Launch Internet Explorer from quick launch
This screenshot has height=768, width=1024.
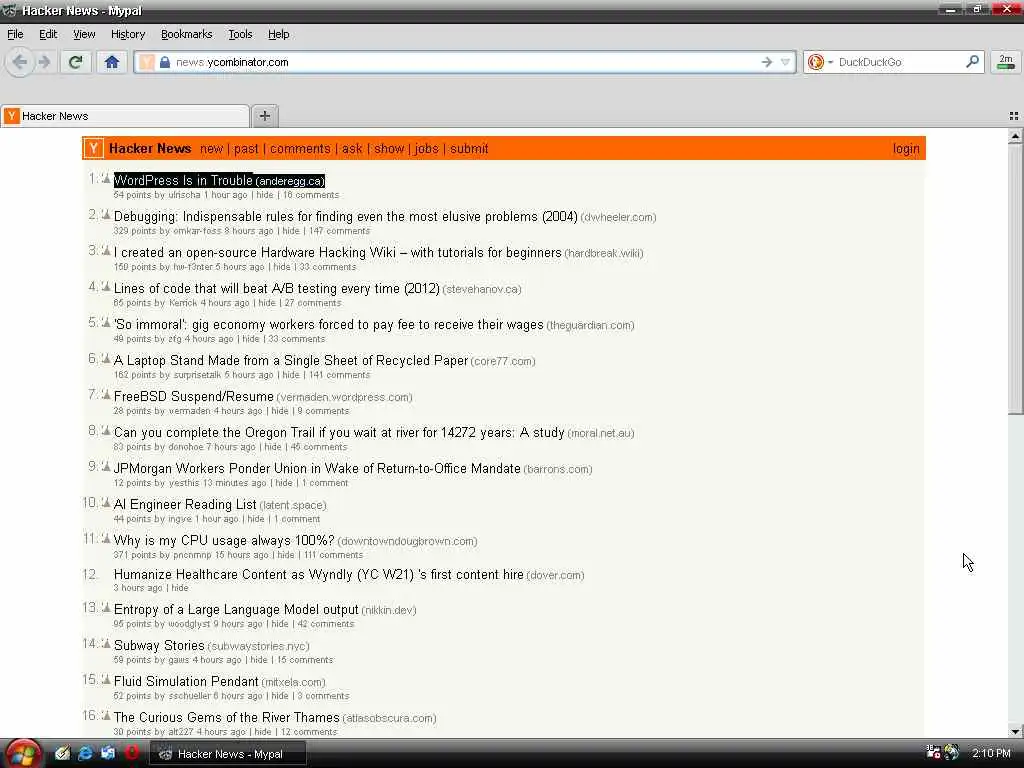coord(85,753)
